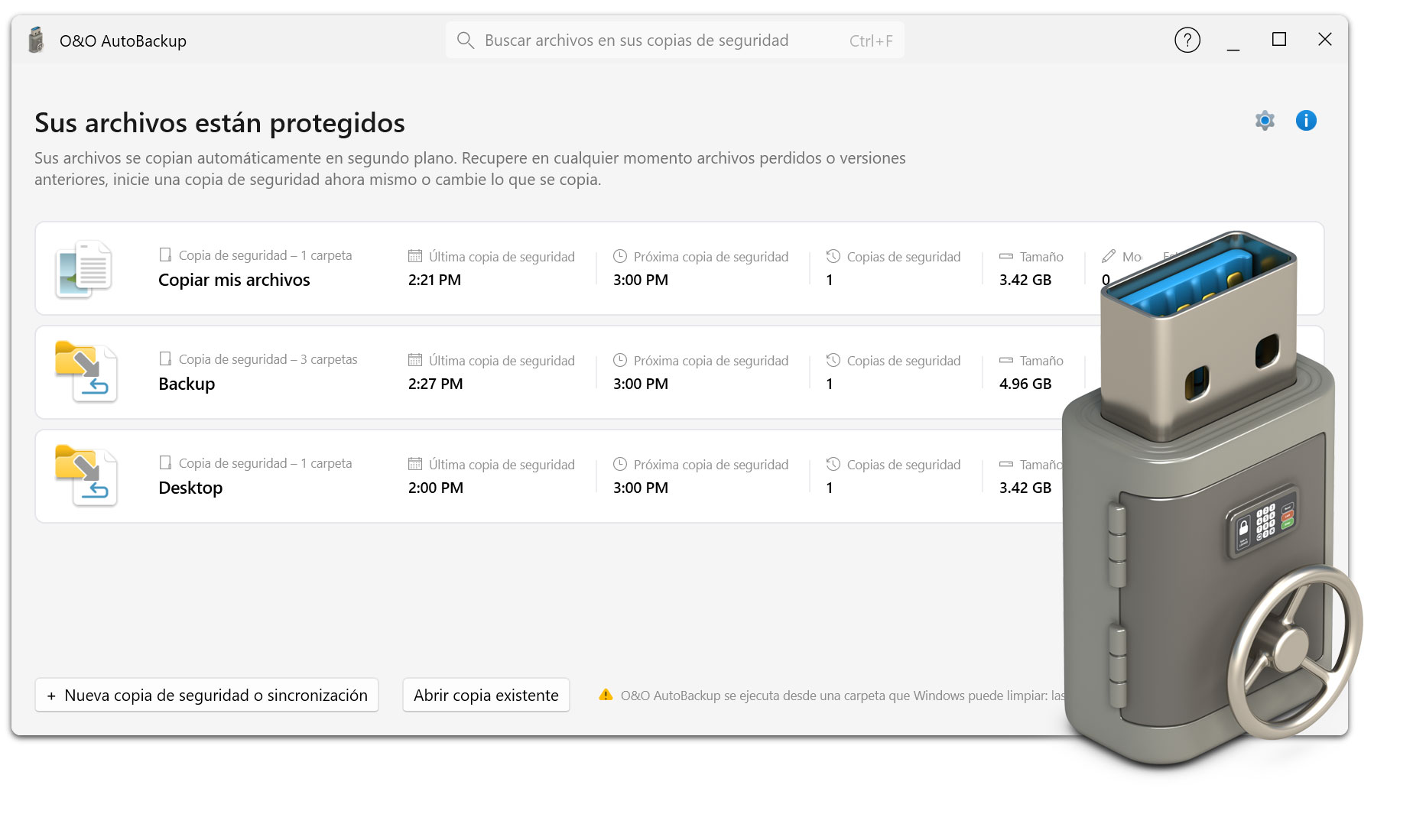Click history icon in Backup row
The height and width of the screenshot is (840, 1426).
pos(833,360)
